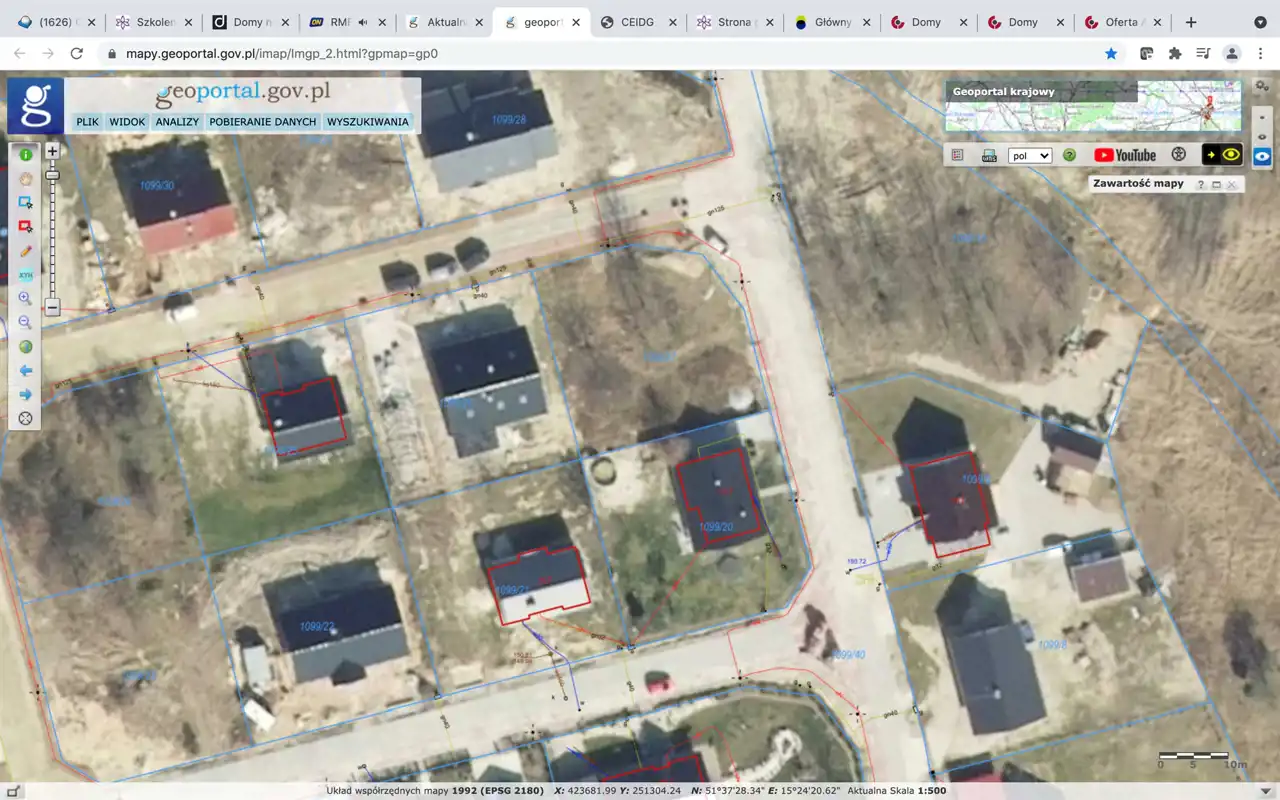Open the XYH coordinates tool
Viewport: 1280px width, 800px height.
26,275
